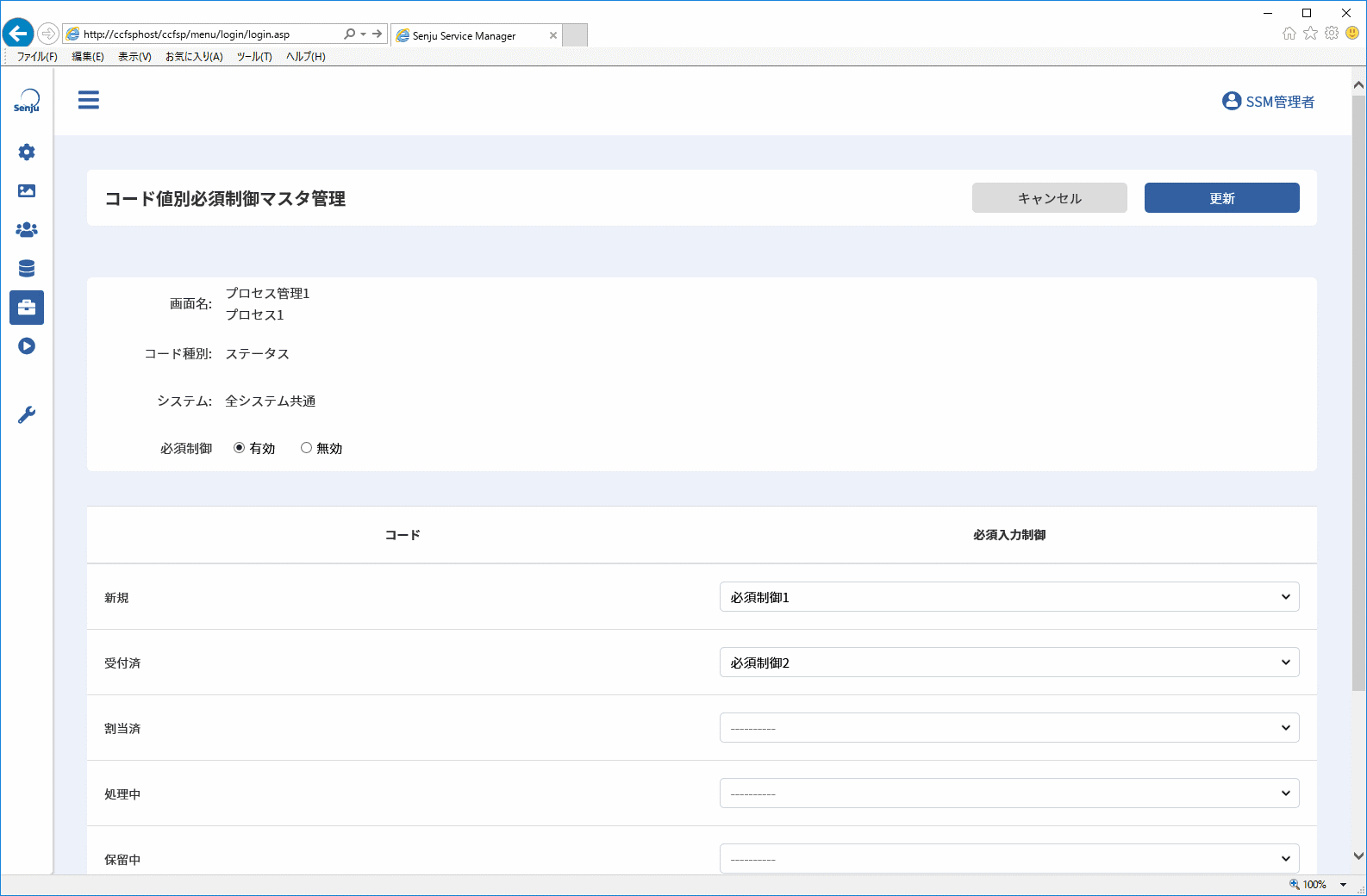Open the 表示(V) menu

[x=134, y=57]
